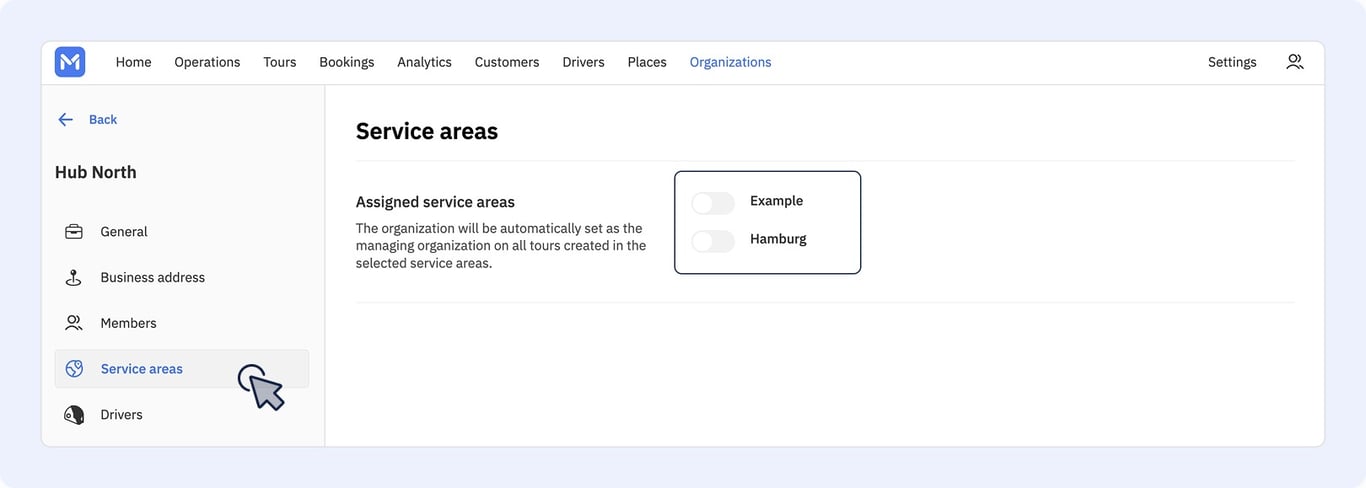Viewport: 1366px width, 488px height.
Task: Click the Hub North organization name
Action: (96, 172)
